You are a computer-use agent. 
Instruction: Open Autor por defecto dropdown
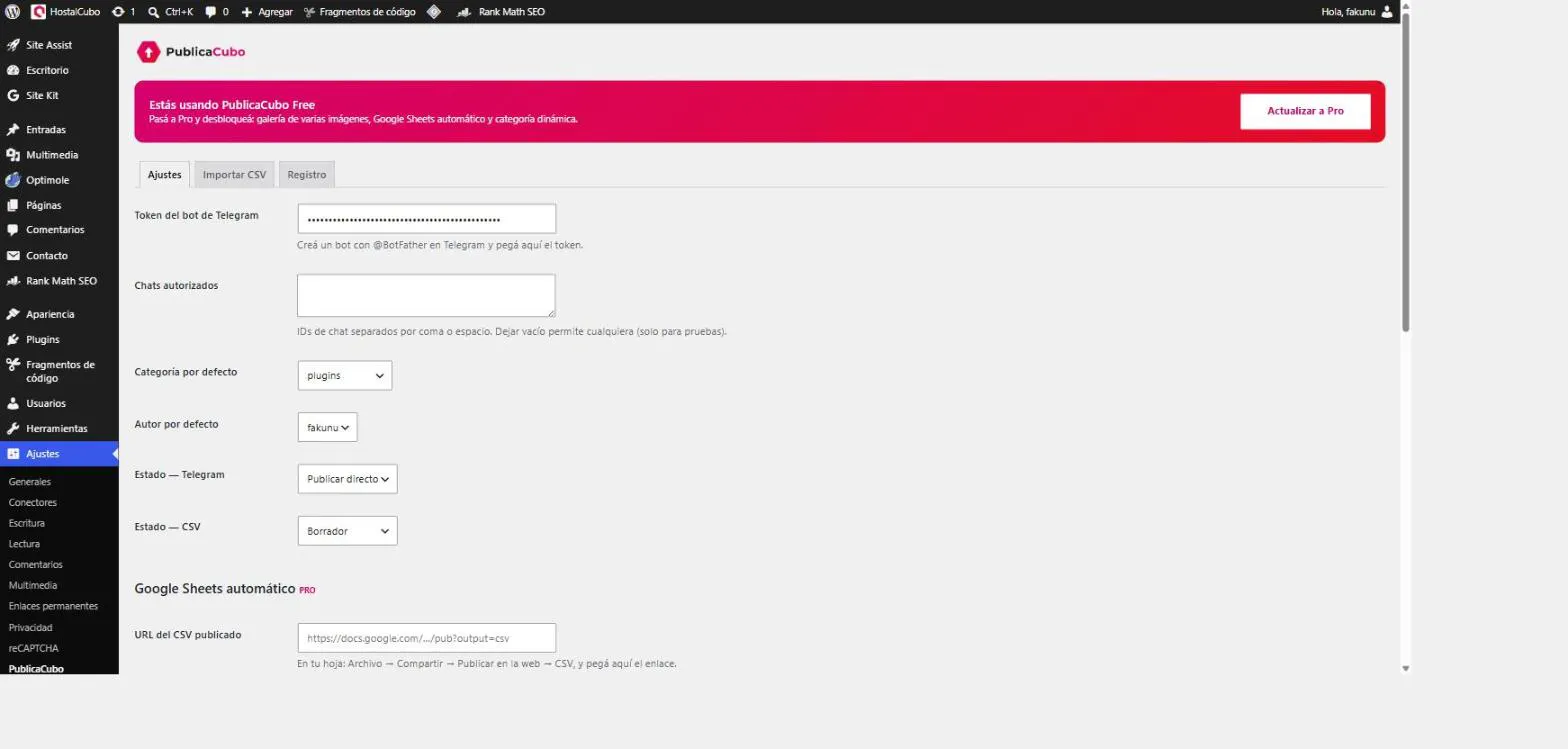click(328, 427)
